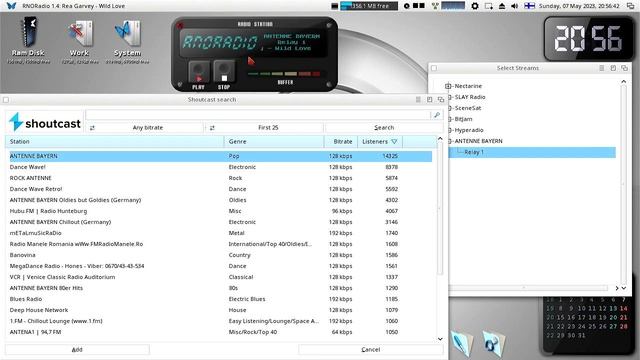
Task: Select the VCR | Venice Classic Radio Auditorium row
Action: tap(221, 277)
